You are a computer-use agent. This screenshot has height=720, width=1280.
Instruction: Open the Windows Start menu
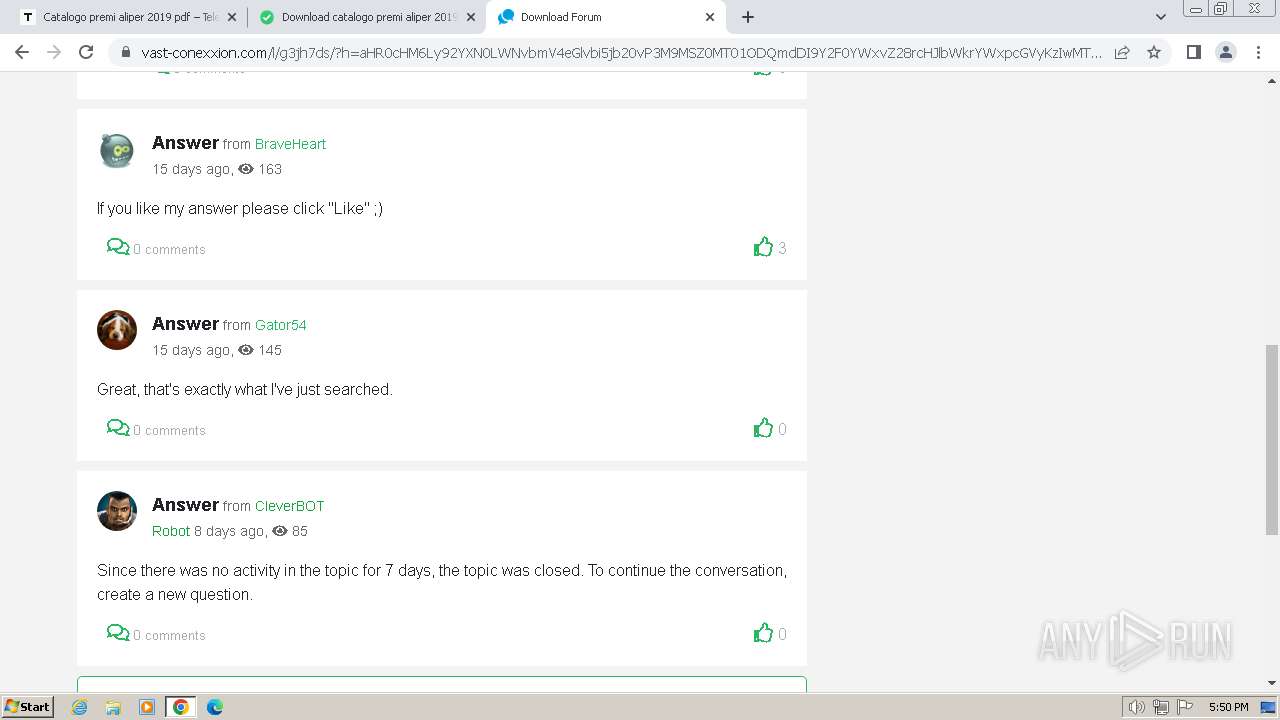pos(28,706)
